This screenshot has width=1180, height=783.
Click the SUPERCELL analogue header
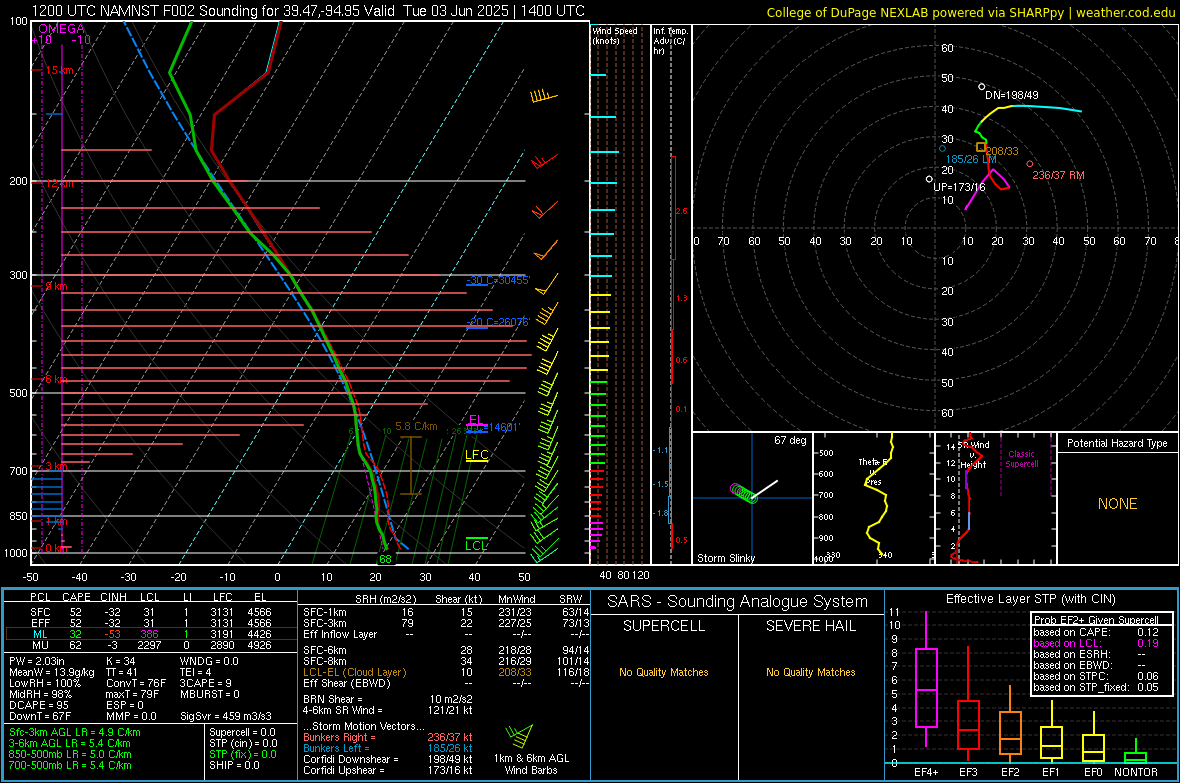[664, 626]
